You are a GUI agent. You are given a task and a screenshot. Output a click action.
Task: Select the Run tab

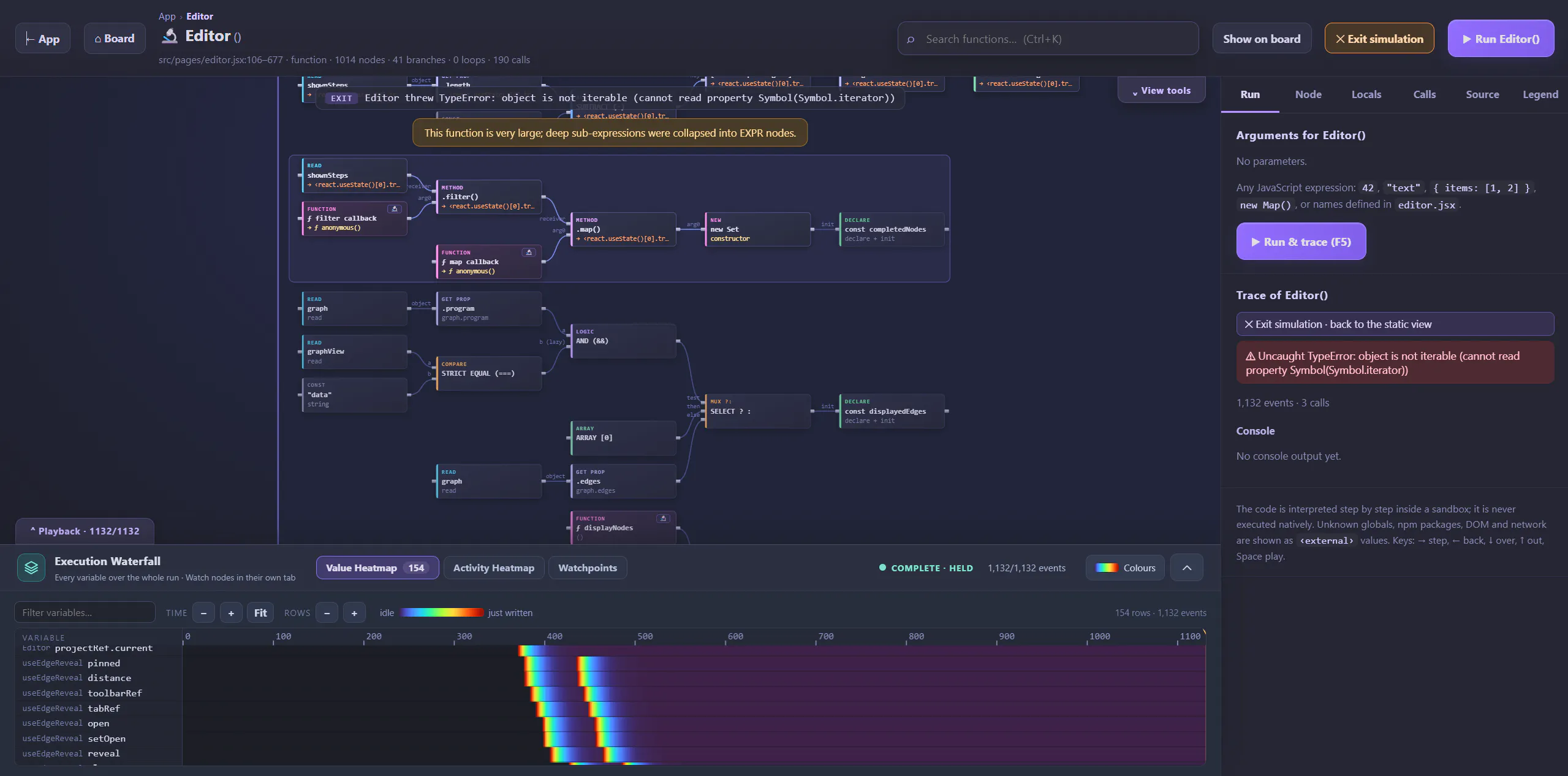tap(1250, 94)
